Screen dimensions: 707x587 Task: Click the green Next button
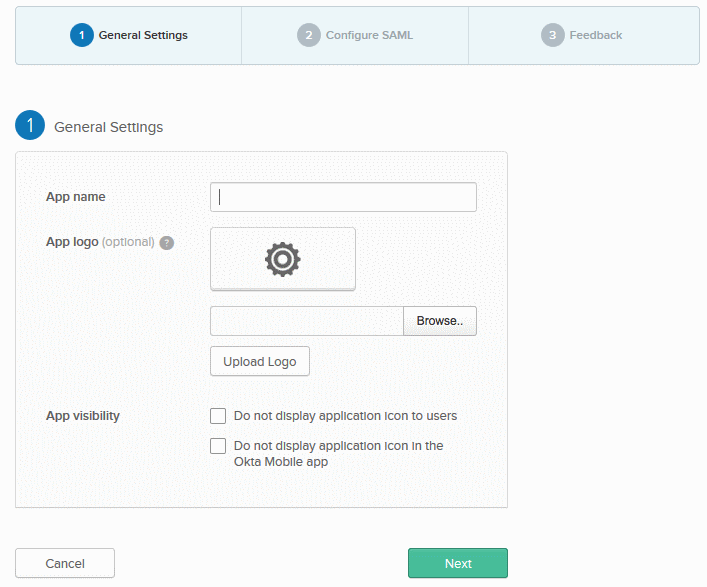pyautogui.click(x=458, y=563)
